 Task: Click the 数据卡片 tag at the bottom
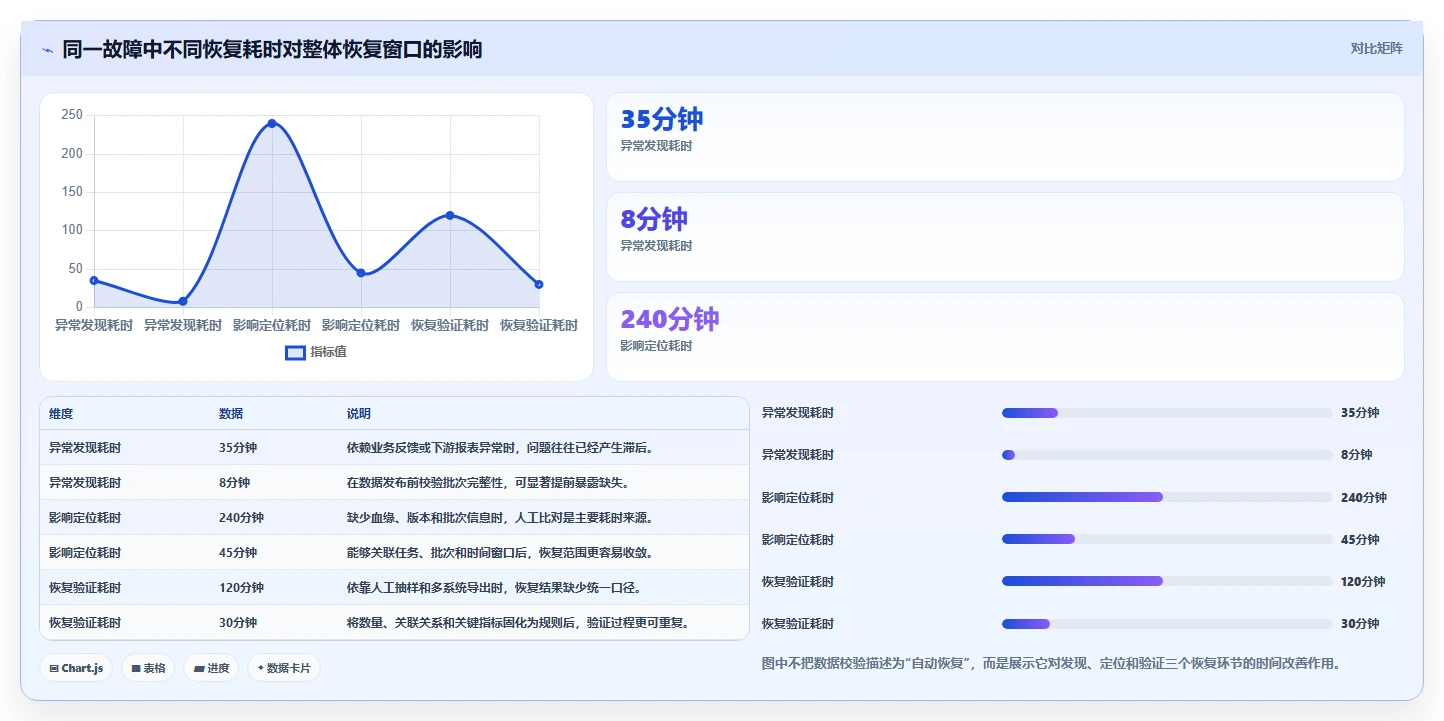point(284,668)
